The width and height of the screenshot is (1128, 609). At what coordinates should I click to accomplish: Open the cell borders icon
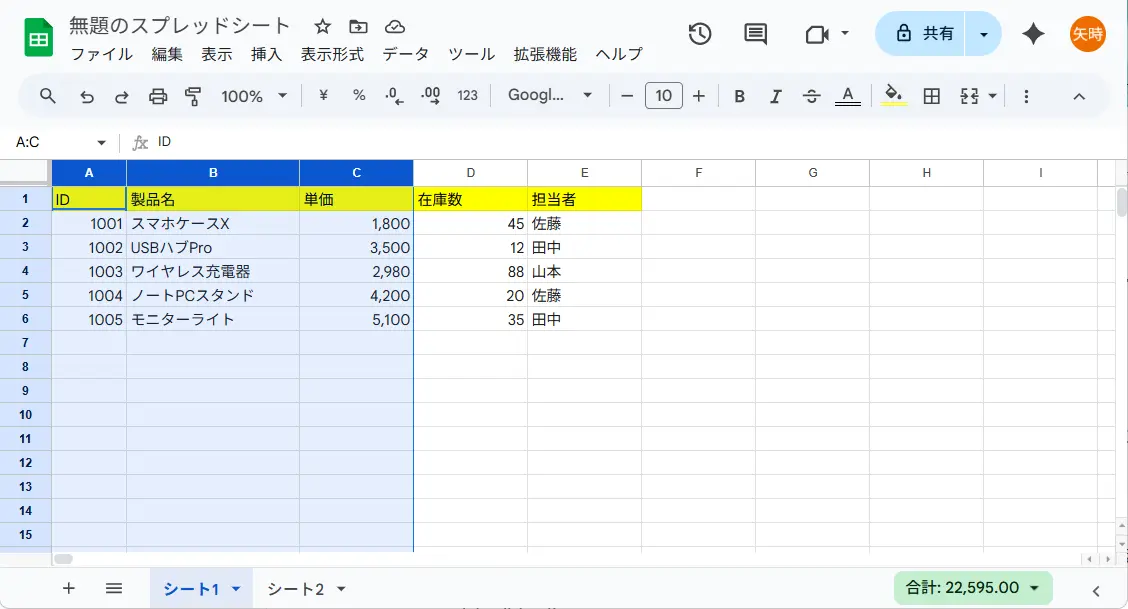pyautogui.click(x=931, y=96)
